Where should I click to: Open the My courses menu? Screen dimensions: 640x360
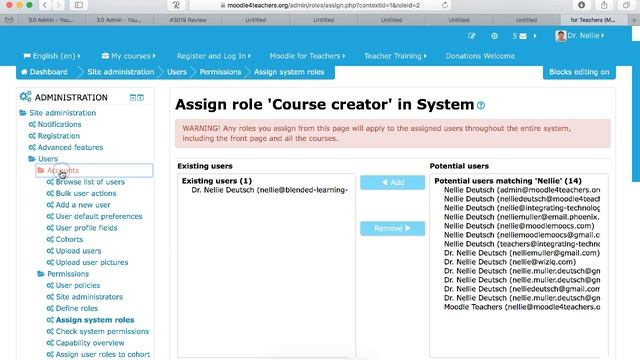tap(129, 56)
